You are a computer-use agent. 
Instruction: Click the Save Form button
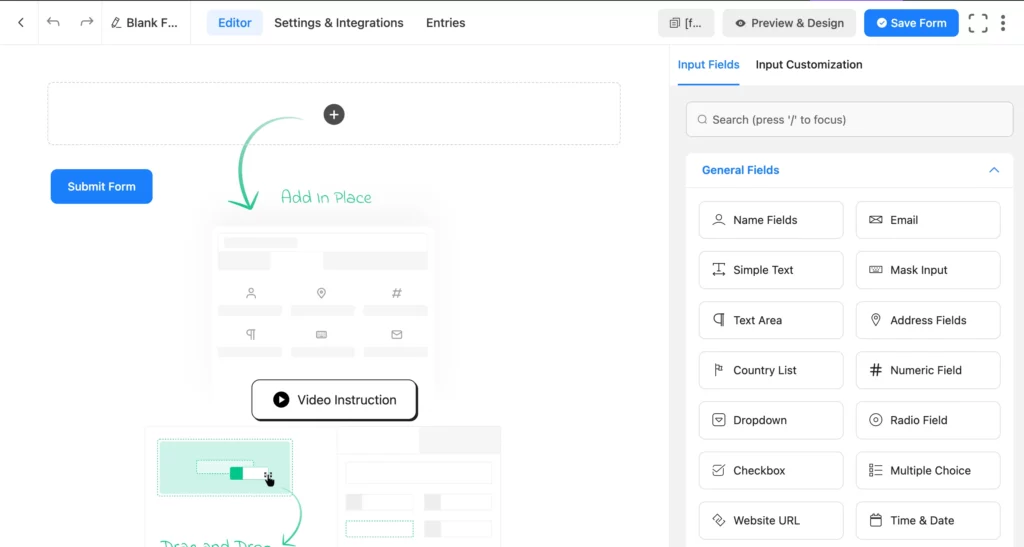911,23
